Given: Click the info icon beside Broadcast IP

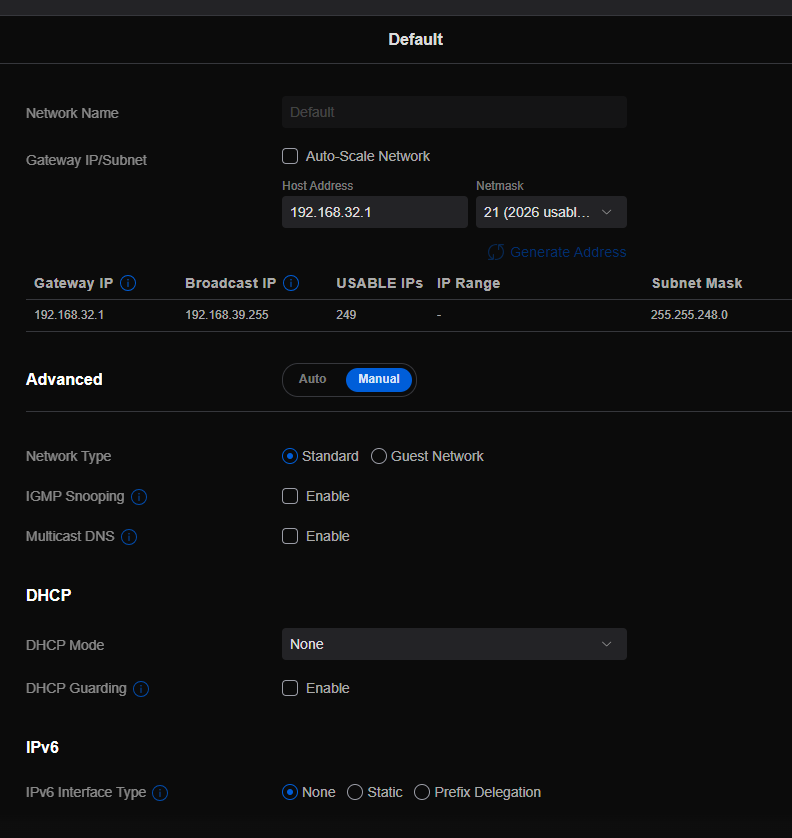Looking at the screenshot, I should tap(291, 283).
